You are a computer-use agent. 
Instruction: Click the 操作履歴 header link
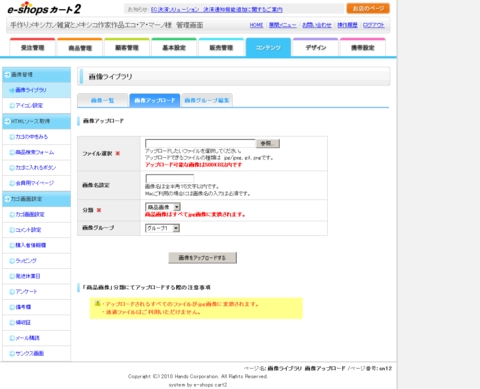[x=347, y=25]
